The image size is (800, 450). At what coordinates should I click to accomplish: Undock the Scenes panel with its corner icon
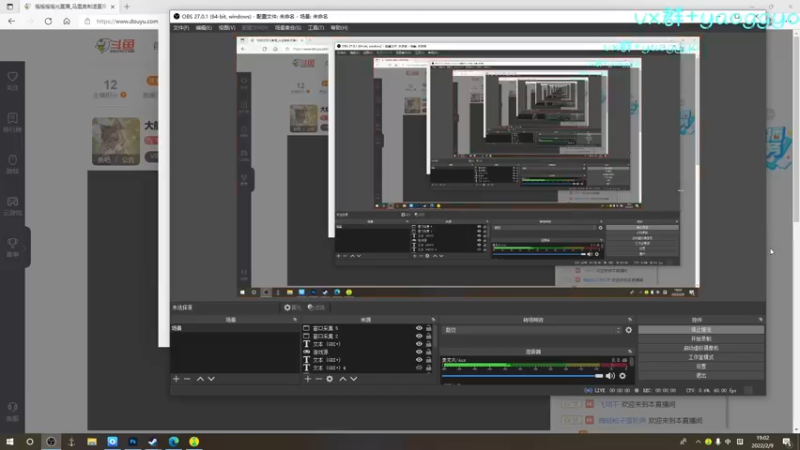click(x=295, y=320)
